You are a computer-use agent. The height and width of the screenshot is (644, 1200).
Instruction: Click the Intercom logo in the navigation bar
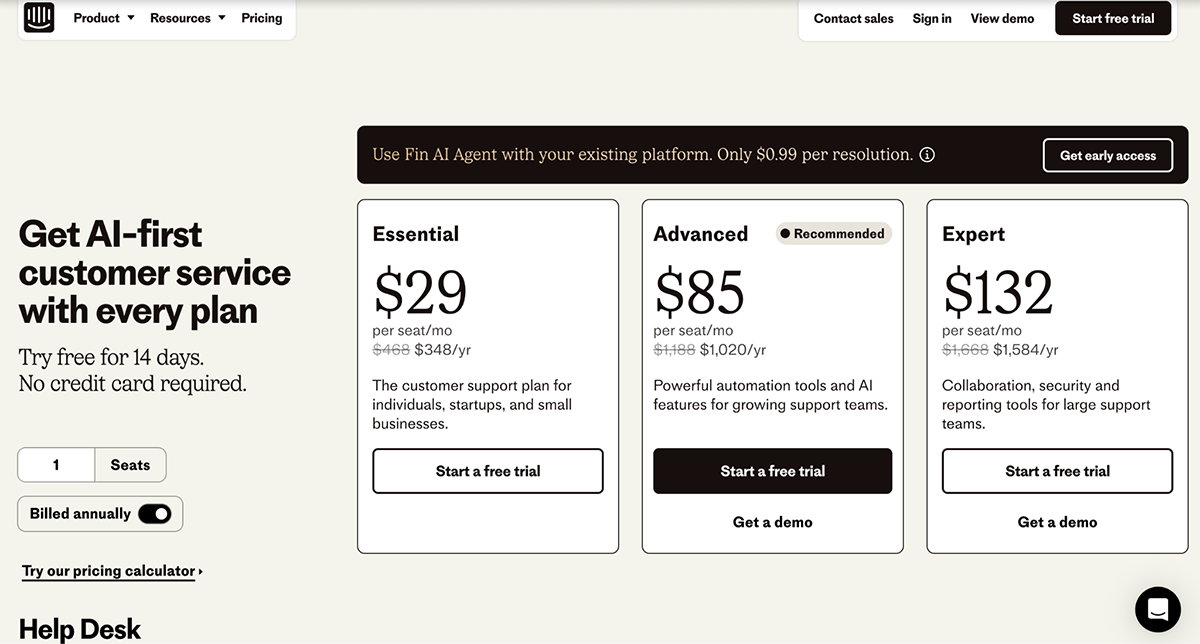(x=38, y=17)
